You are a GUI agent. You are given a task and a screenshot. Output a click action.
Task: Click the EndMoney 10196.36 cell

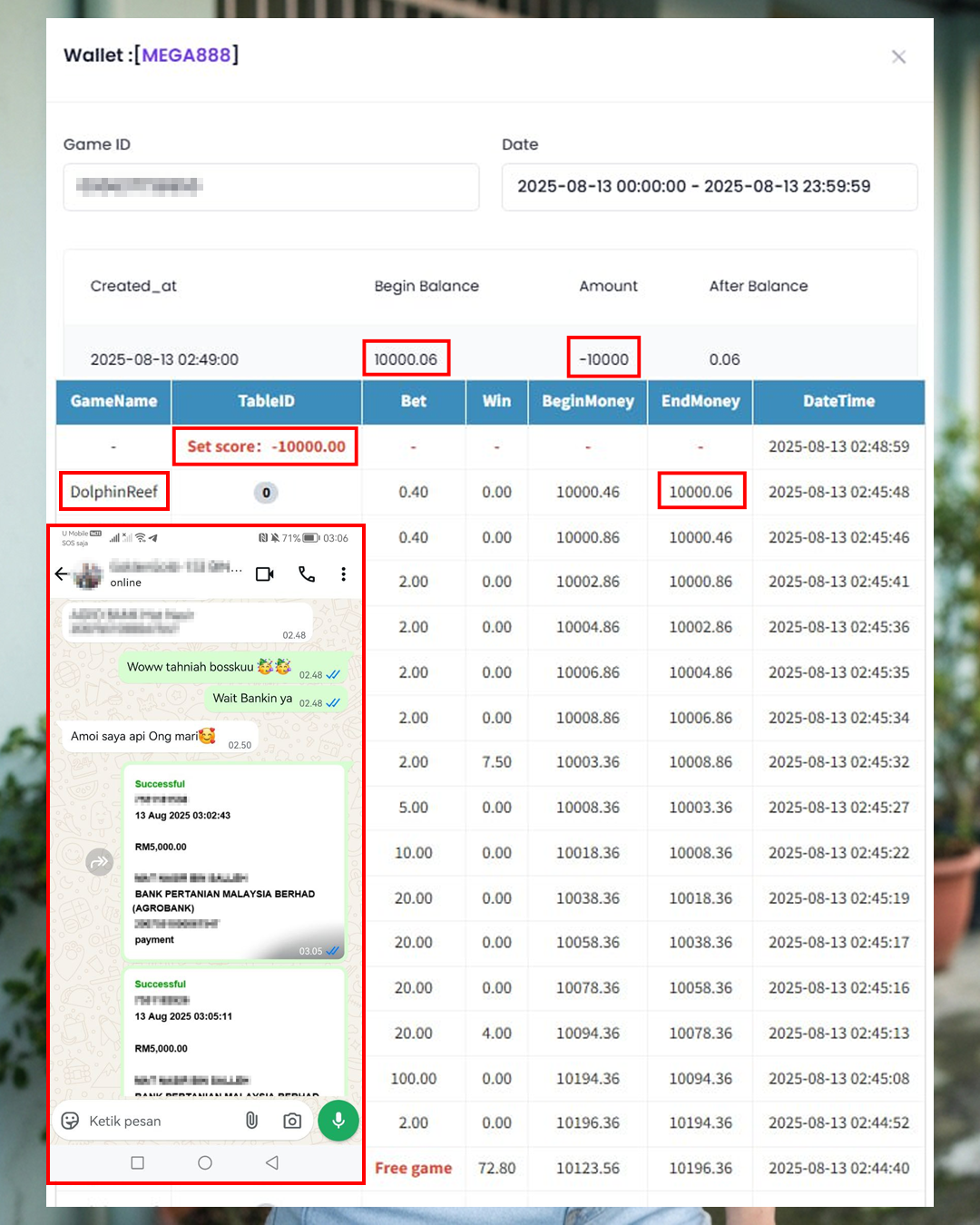pyautogui.click(x=701, y=1168)
